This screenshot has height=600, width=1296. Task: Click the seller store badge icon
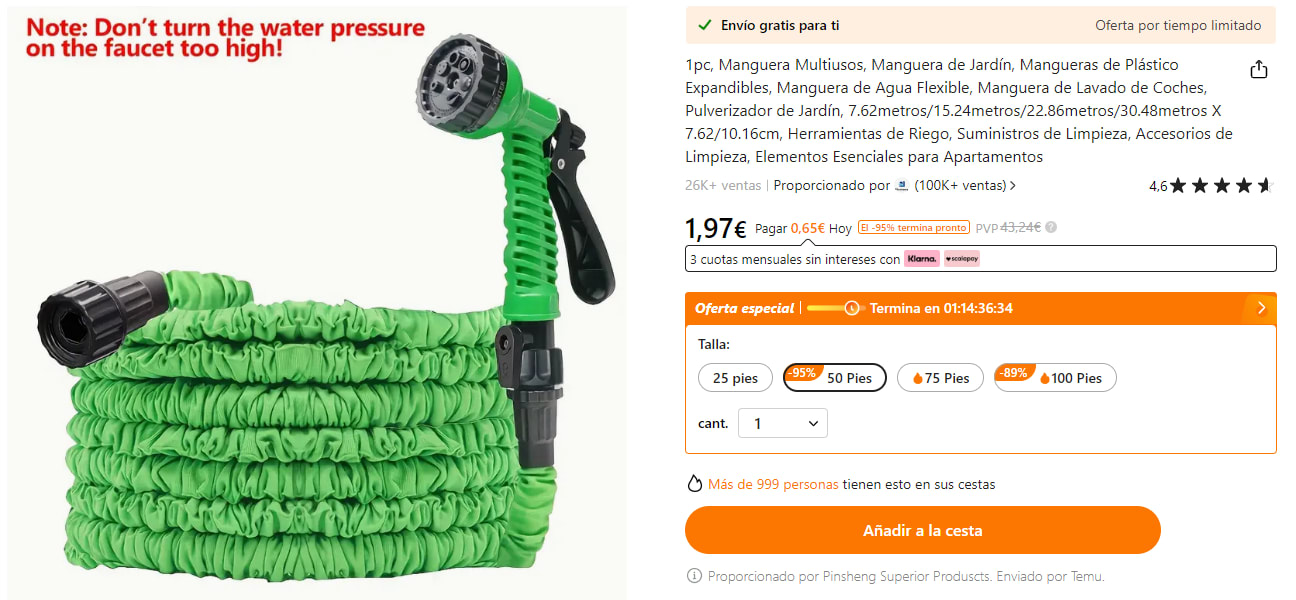902,185
